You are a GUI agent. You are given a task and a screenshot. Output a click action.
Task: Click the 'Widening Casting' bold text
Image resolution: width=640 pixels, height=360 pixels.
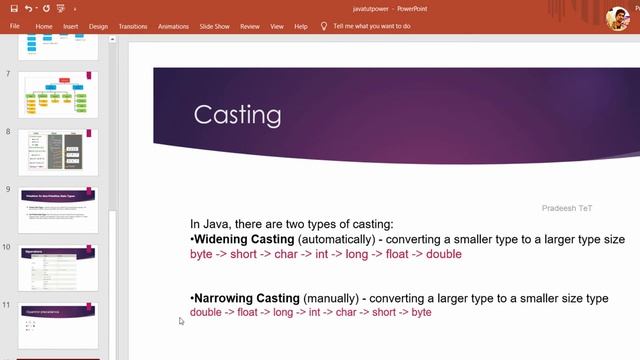[244, 239]
